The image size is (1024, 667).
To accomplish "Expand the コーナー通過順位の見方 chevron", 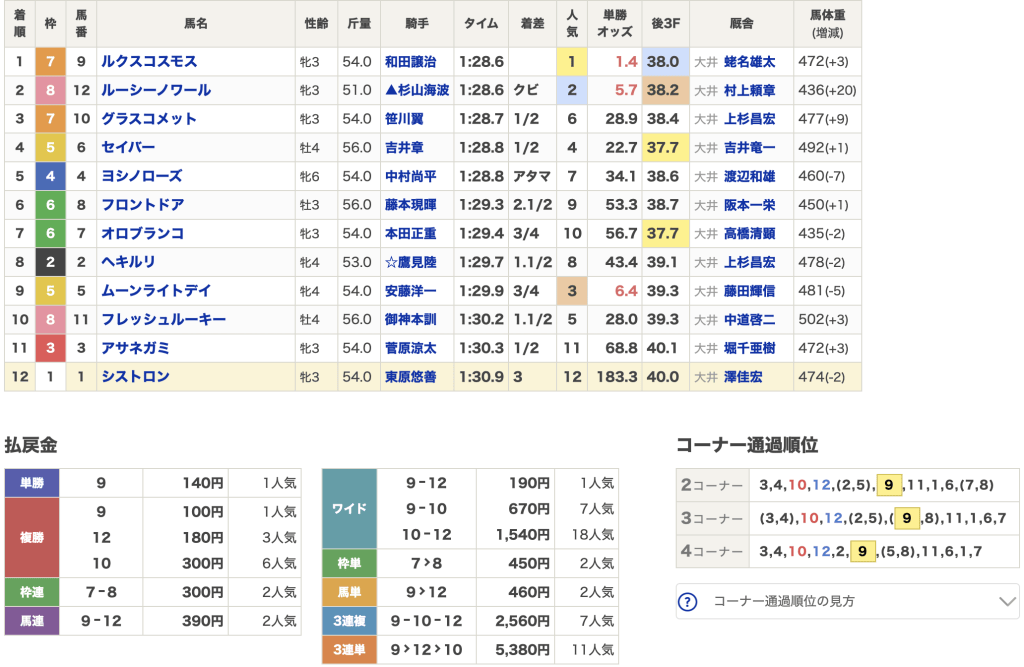I will point(1008,601).
